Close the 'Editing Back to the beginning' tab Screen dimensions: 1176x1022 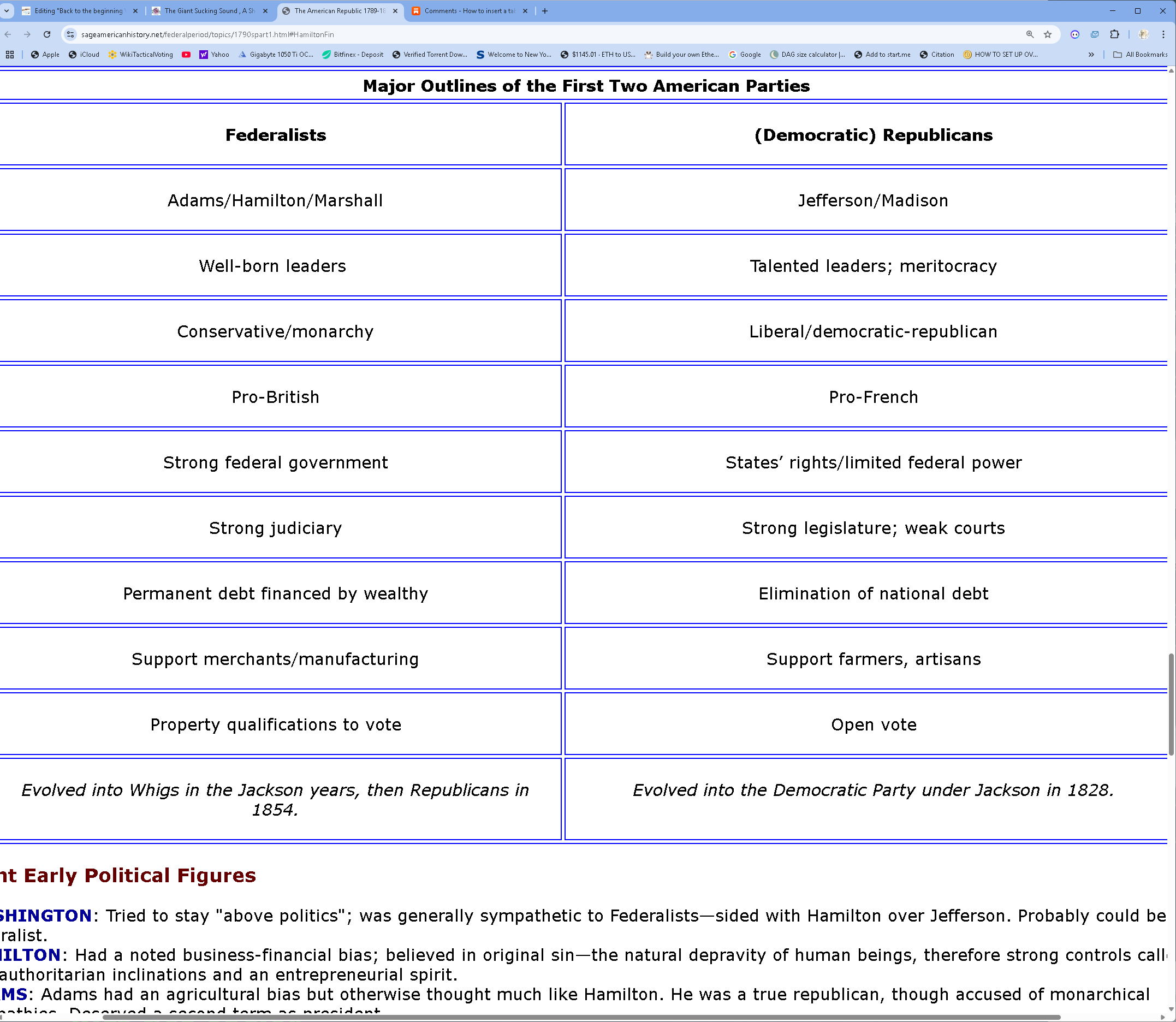[135, 11]
